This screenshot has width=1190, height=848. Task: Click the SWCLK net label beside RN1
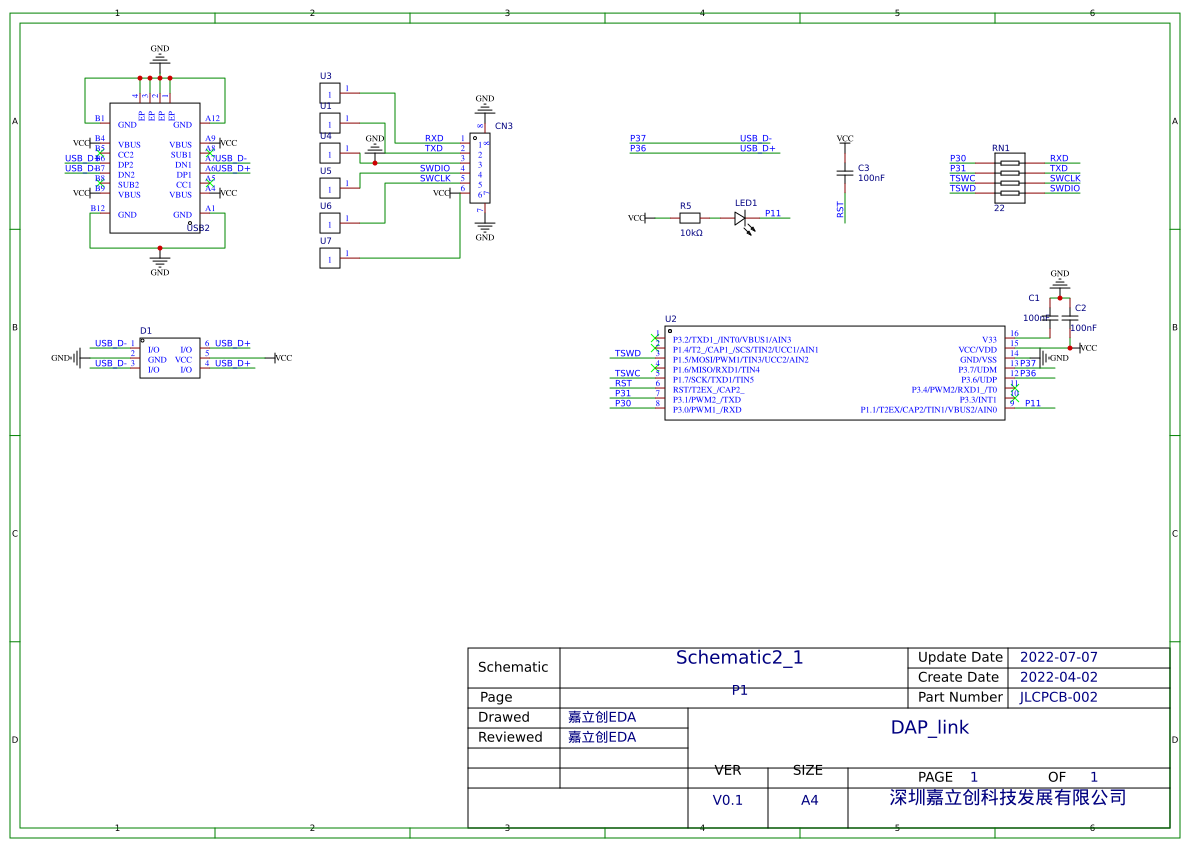tap(1064, 178)
